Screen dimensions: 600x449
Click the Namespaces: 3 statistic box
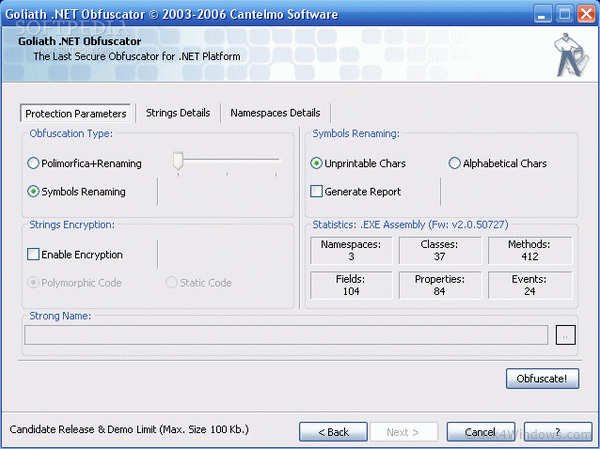point(351,250)
